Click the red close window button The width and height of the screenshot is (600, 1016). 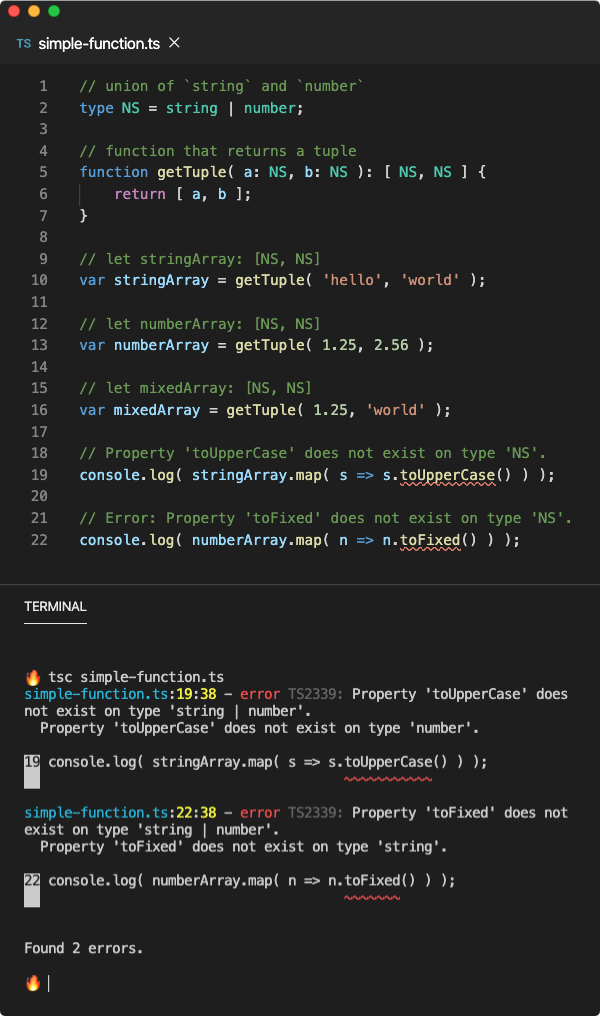click(x=14, y=11)
